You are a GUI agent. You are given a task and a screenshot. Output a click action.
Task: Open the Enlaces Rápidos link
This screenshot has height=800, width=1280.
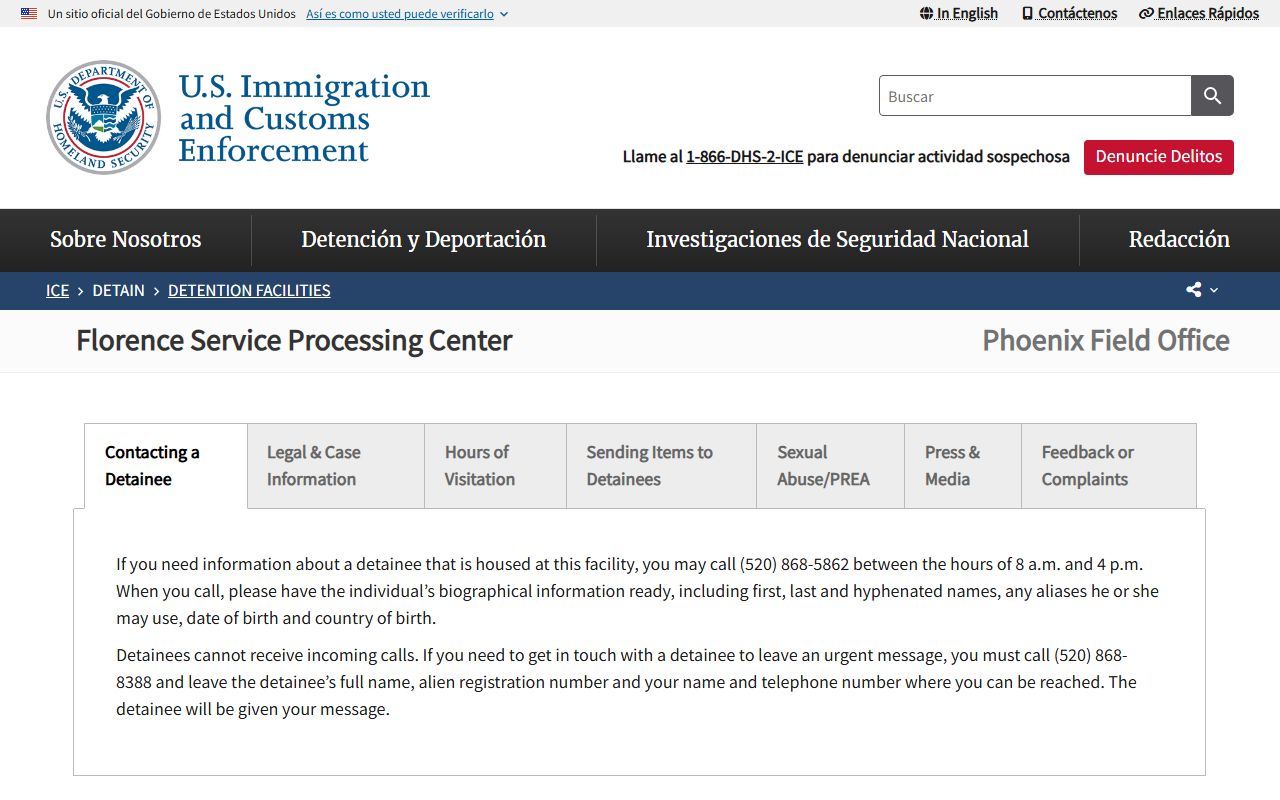click(1199, 13)
